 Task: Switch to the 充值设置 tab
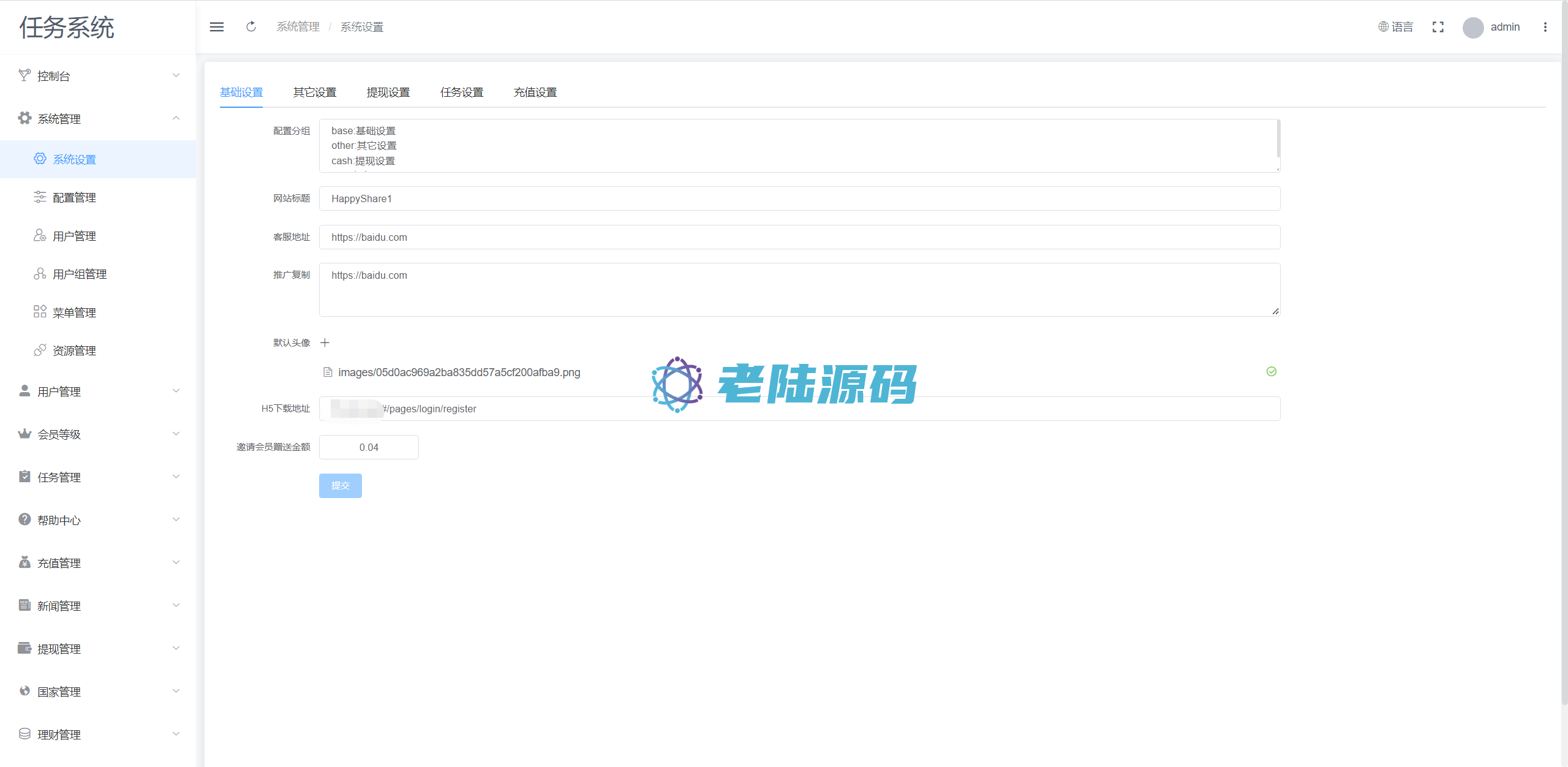[535, 93]
